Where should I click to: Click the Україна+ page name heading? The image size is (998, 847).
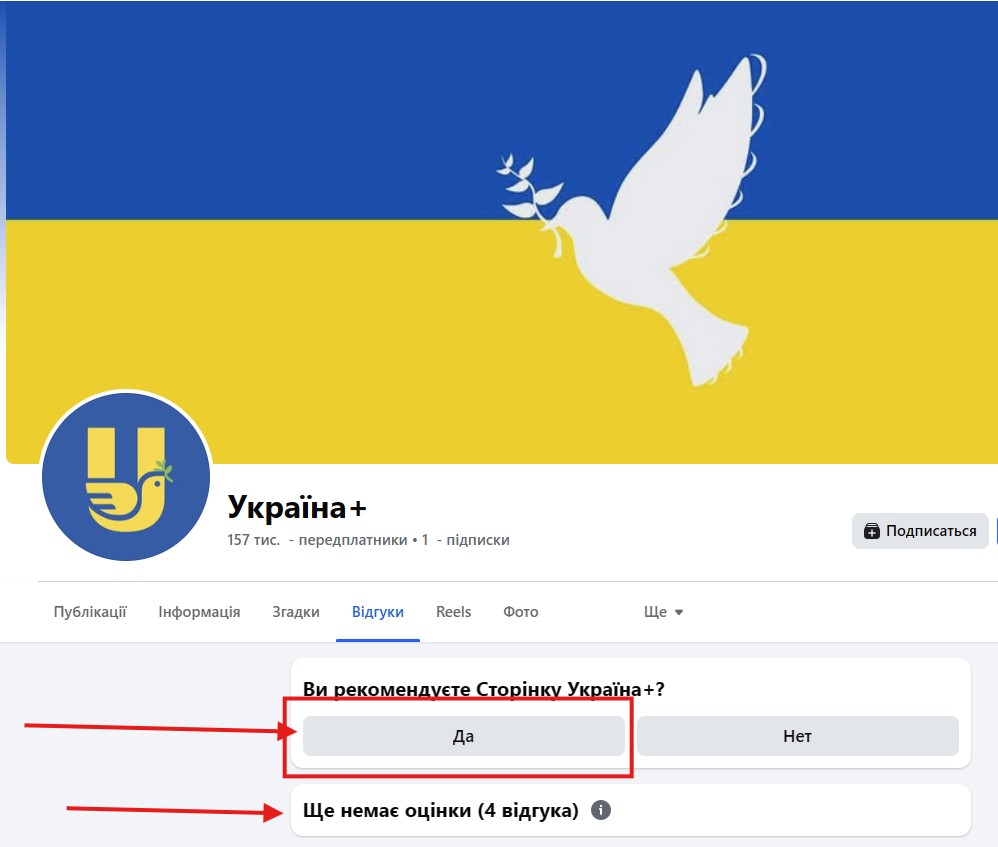point(297,507)
